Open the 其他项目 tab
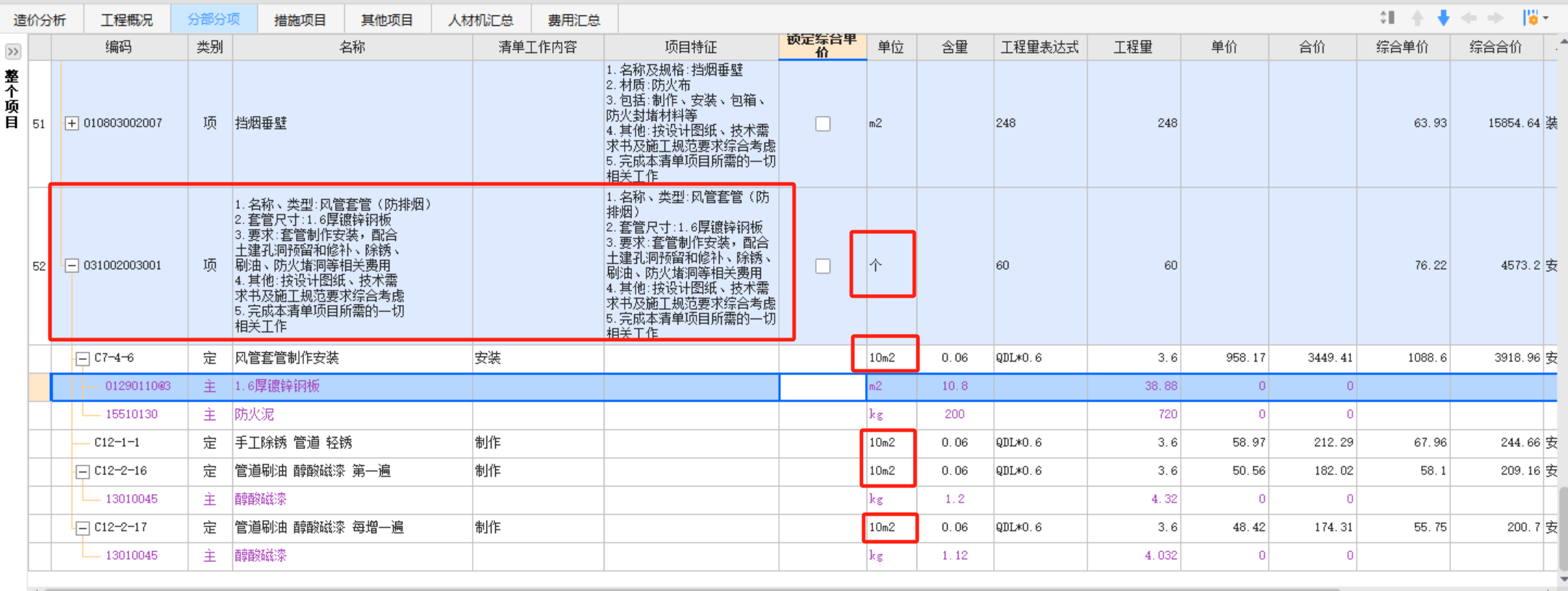 pyautogui.click(x=387, y=20)
